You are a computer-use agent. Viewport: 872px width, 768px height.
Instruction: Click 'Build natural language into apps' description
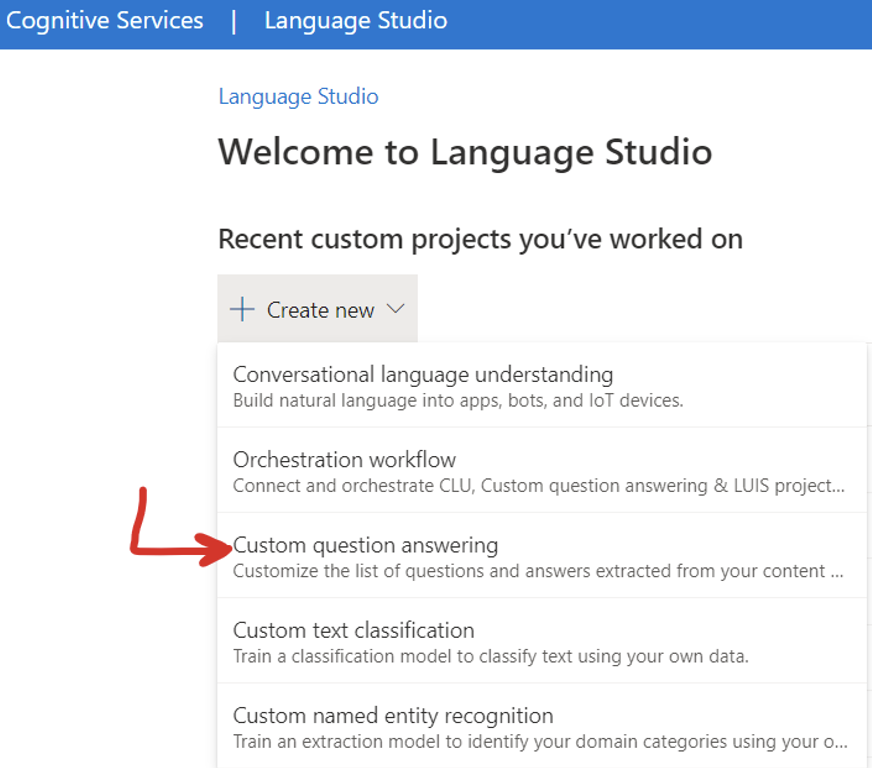point(458,400)
